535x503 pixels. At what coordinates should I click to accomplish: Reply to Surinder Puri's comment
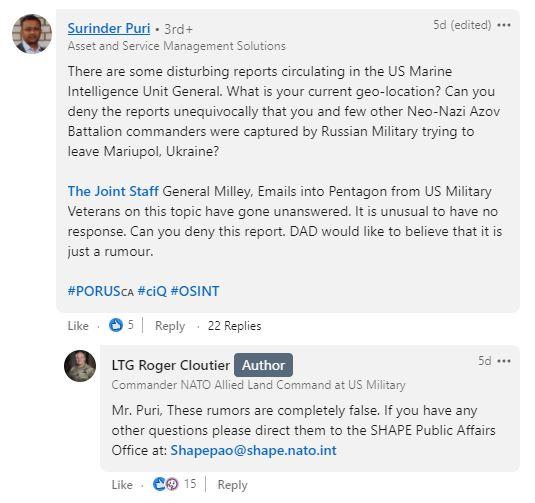pos(170,326)
